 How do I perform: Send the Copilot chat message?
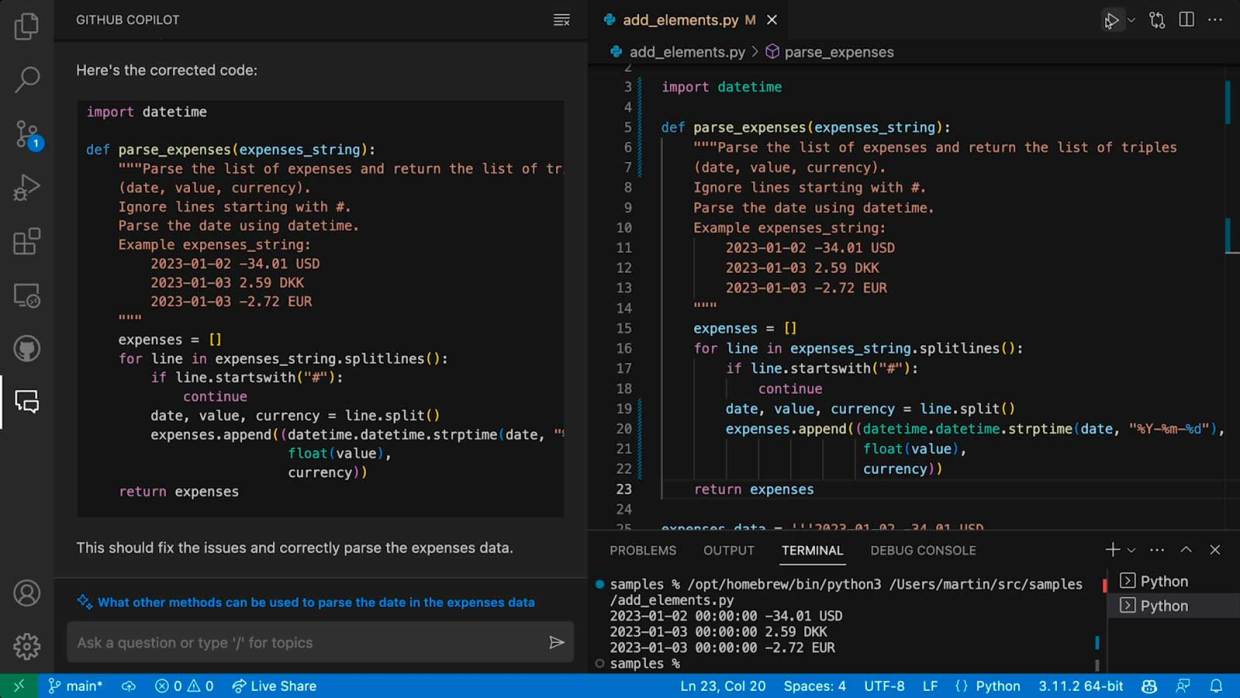point(557,642)
